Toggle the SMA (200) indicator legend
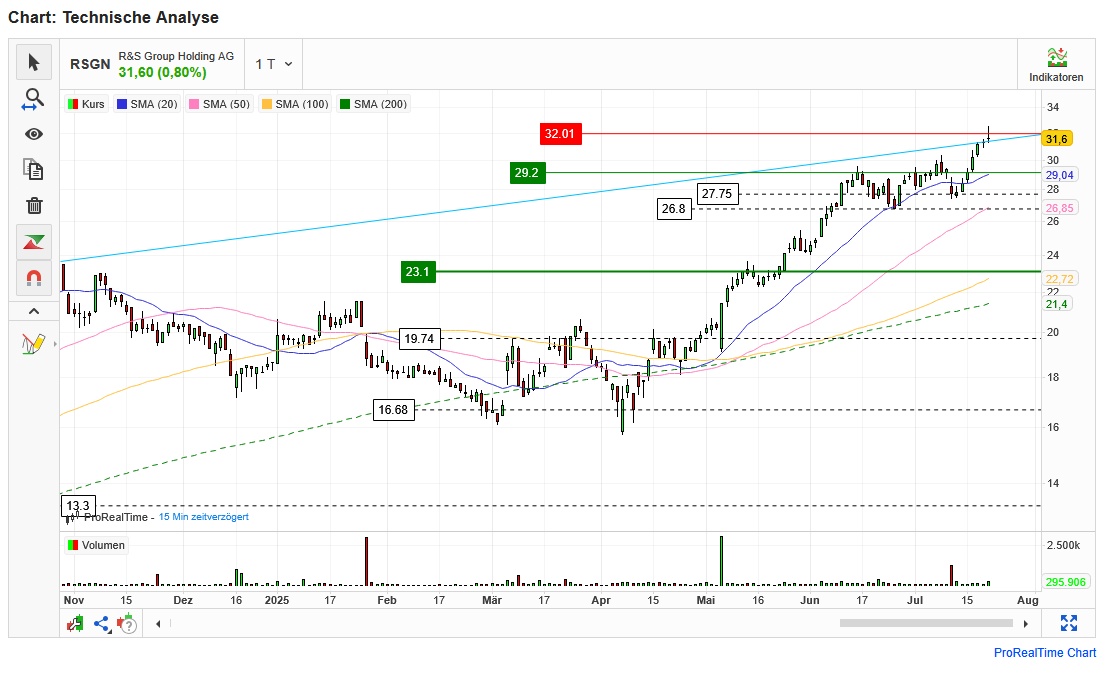The height and width of the screenshot is (674, 1105). 374,104
